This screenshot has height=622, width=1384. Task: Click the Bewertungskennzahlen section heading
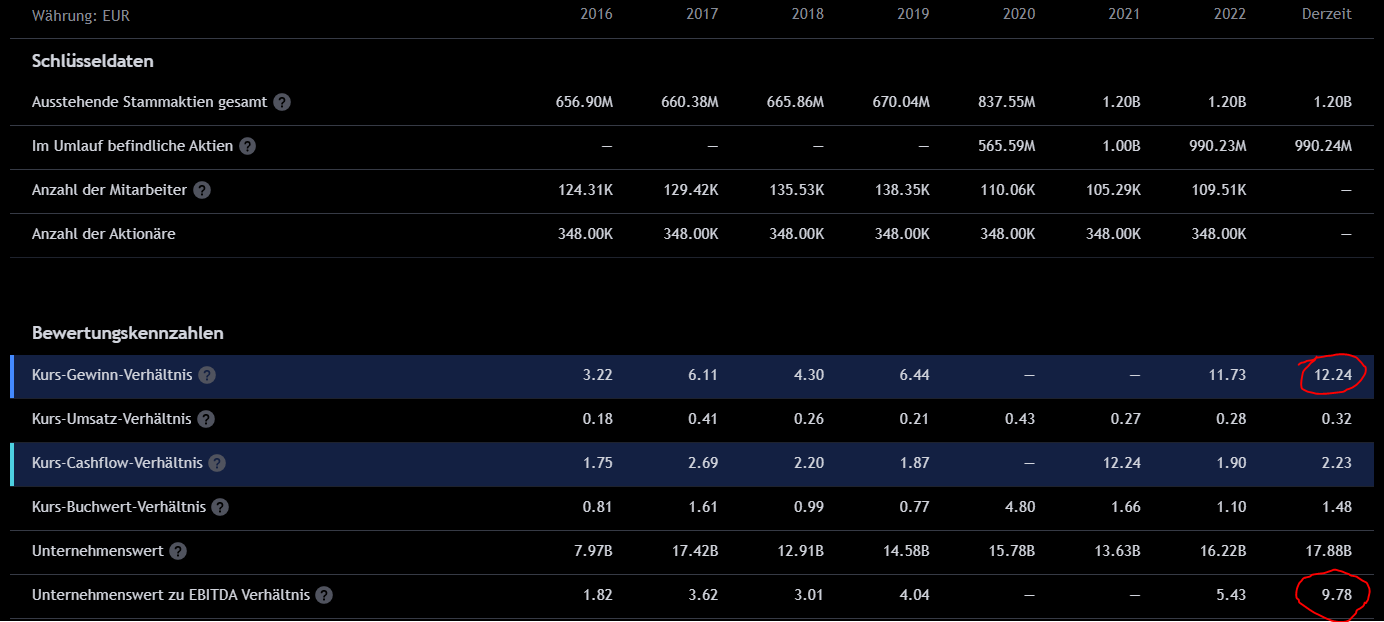[x=128, y=333]
